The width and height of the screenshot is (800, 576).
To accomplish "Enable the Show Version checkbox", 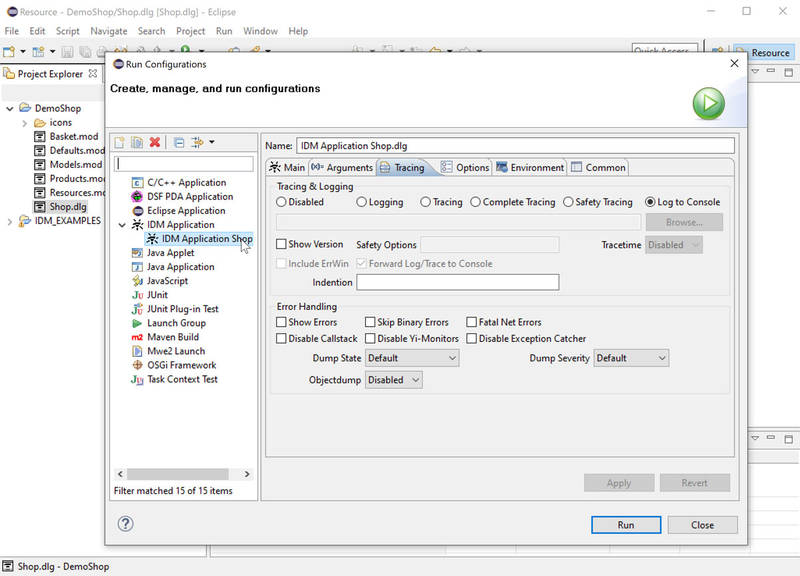I will 281,244.
